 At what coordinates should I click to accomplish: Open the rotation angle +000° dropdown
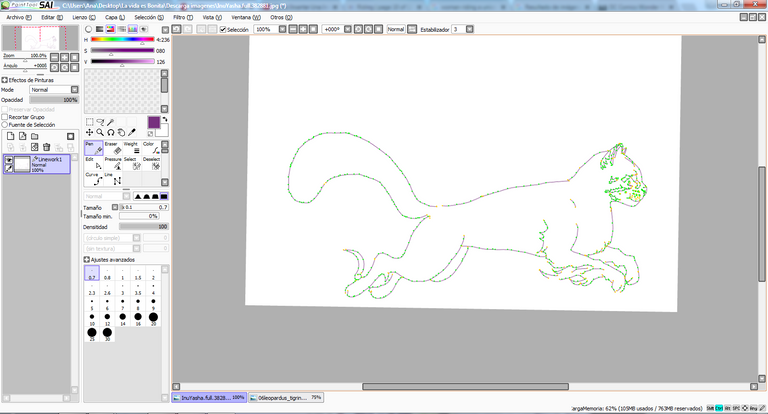pos(347,29)
